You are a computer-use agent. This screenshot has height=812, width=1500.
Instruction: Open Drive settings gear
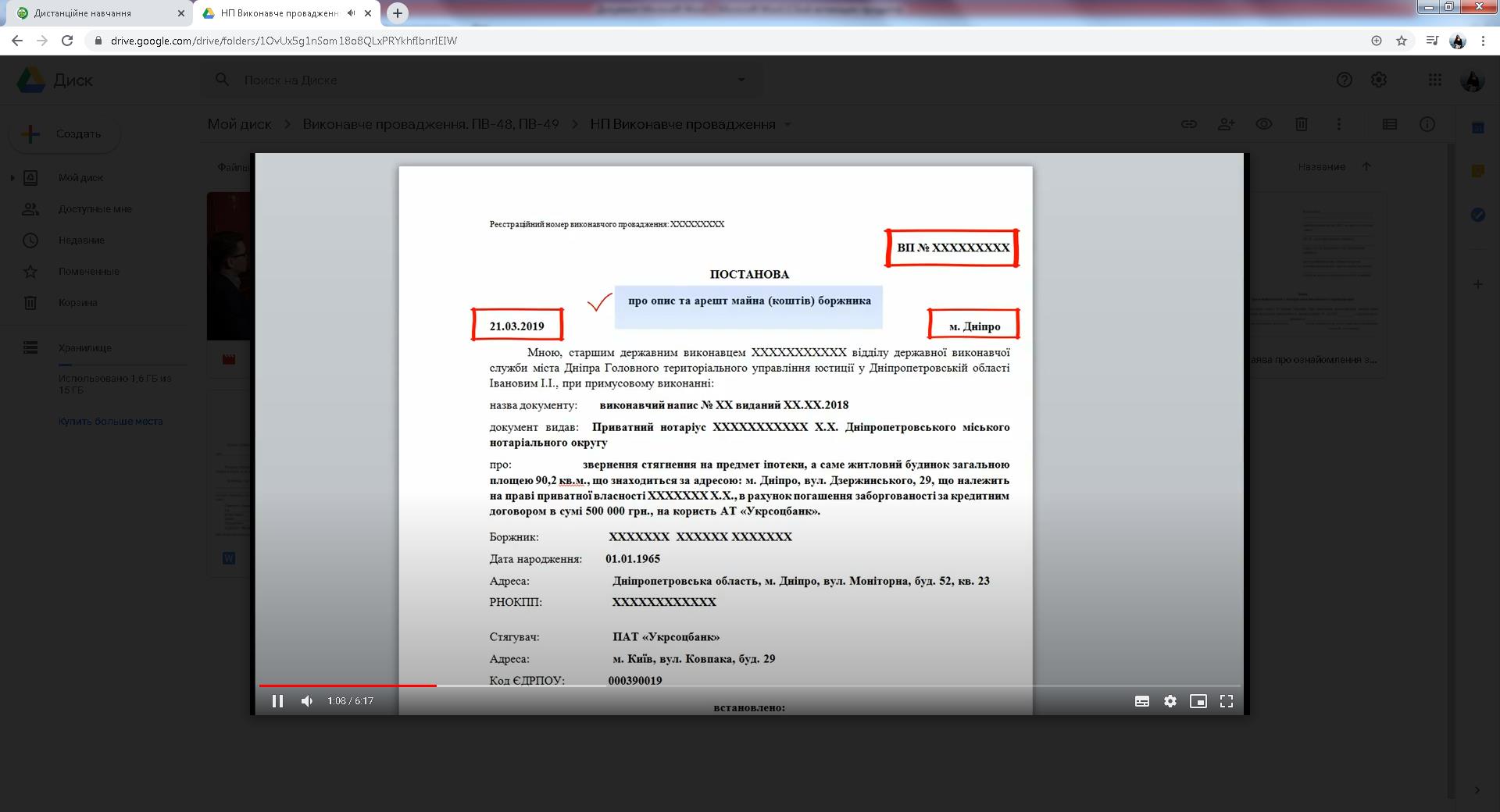[1379, 80]
